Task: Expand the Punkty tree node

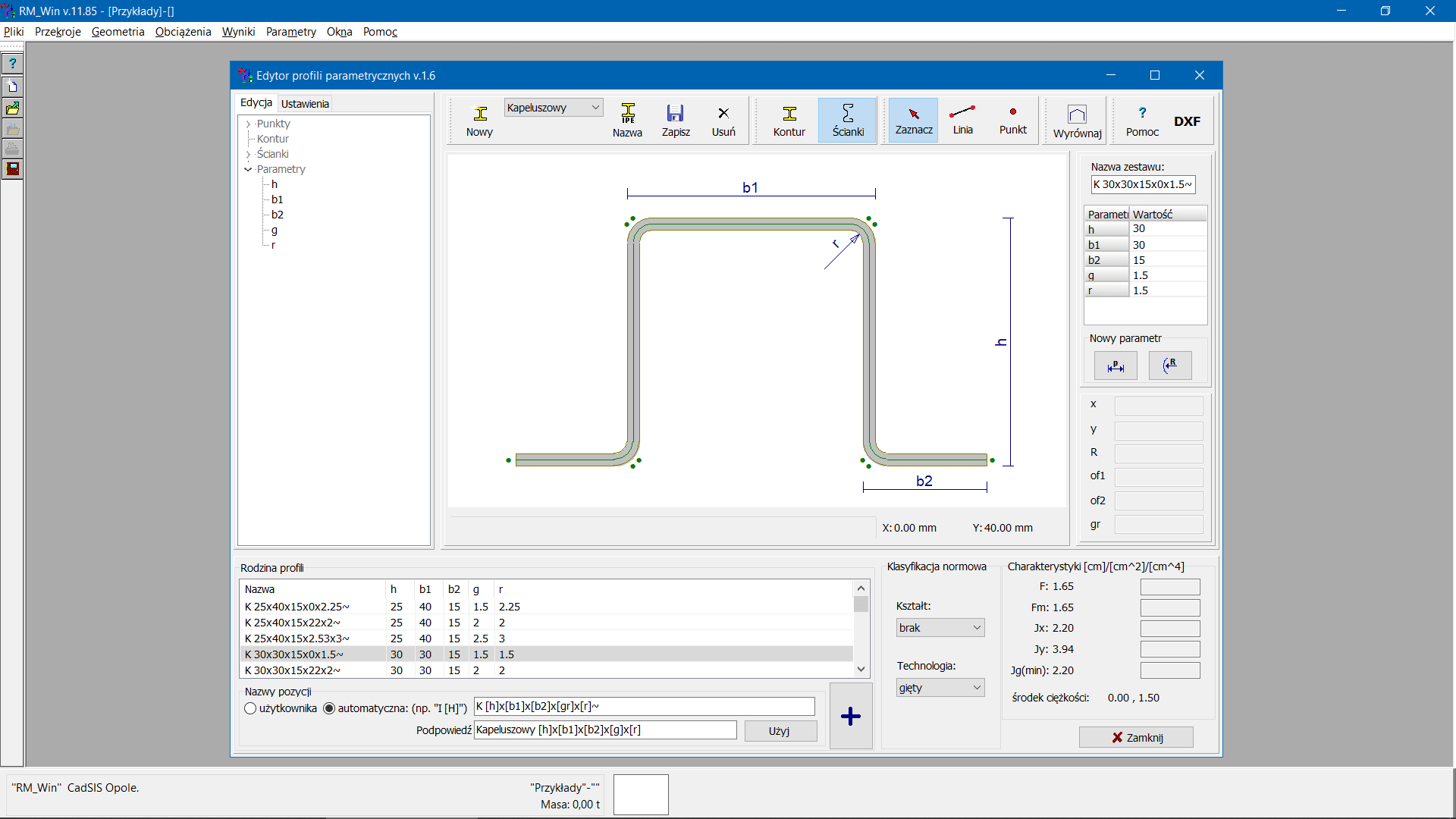Action: [248, 124]
